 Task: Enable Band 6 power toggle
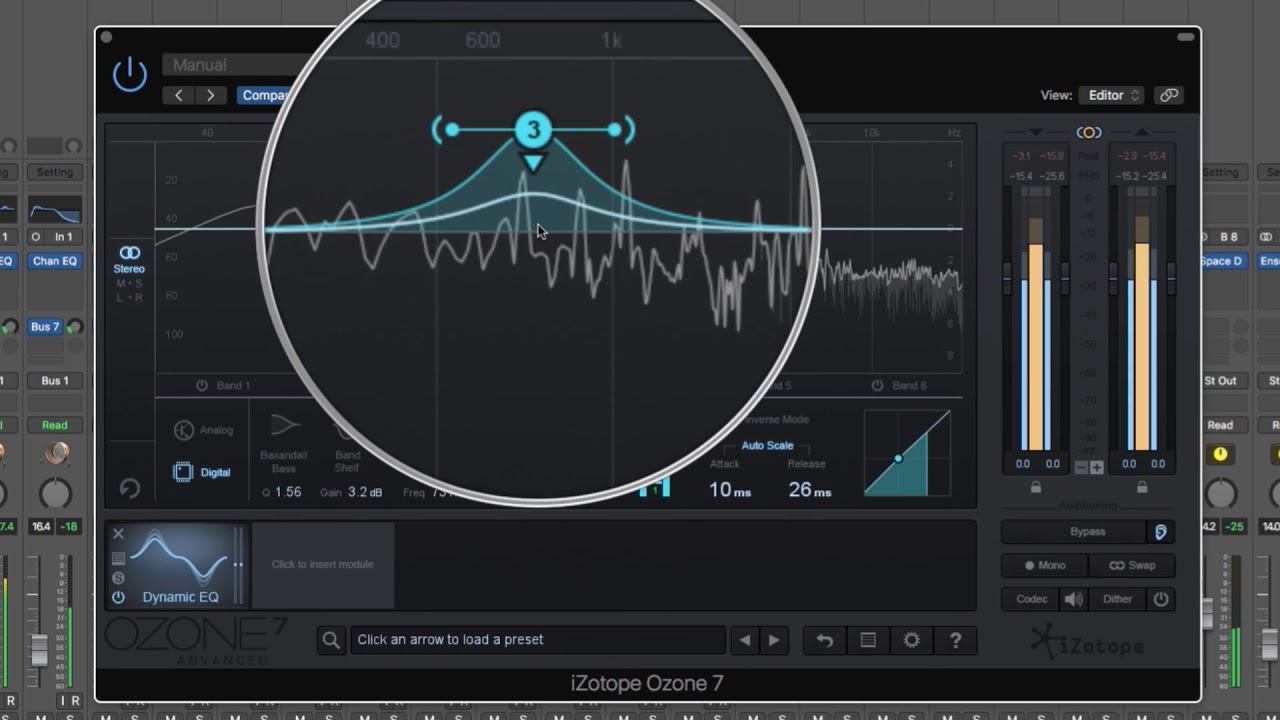(x=877, y=385)
